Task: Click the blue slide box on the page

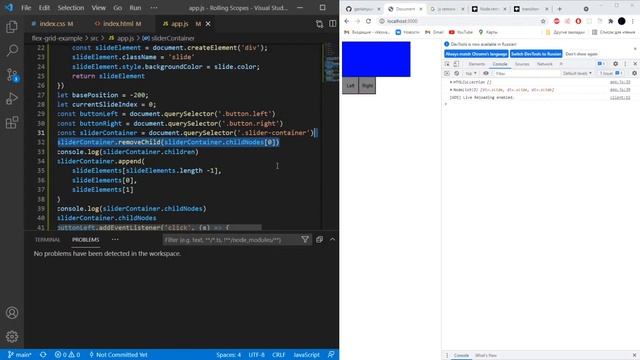Action: click(376, 59)
